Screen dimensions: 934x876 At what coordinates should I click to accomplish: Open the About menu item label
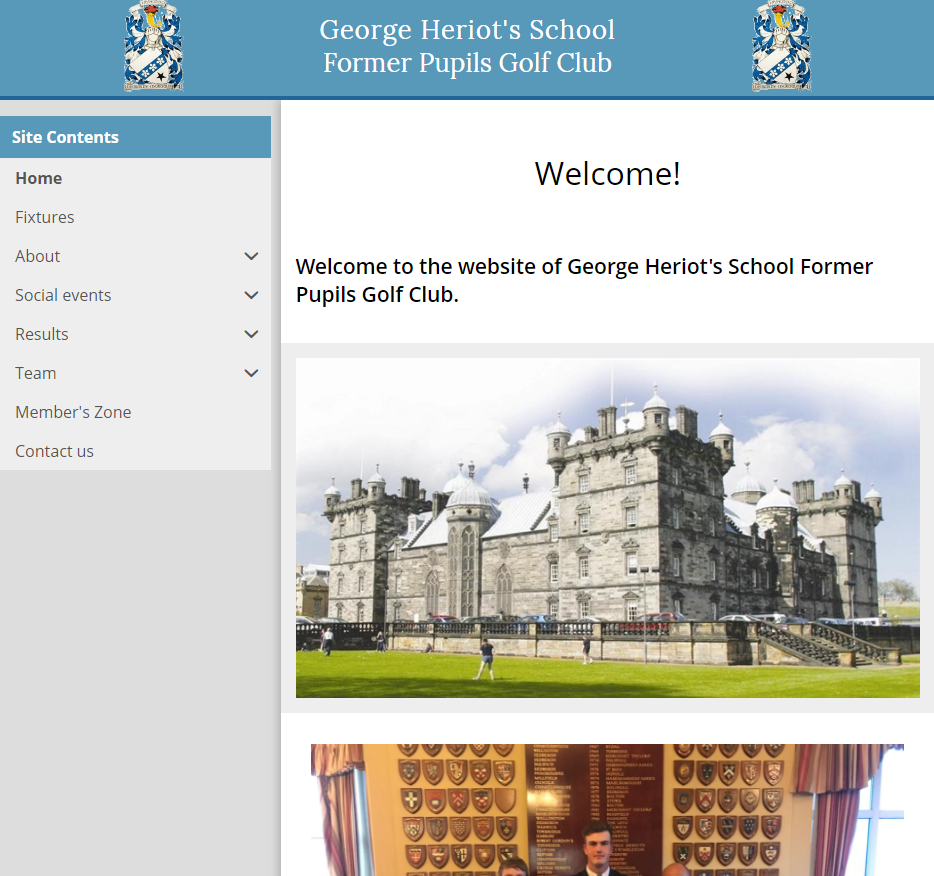click(x=38, y=256)
